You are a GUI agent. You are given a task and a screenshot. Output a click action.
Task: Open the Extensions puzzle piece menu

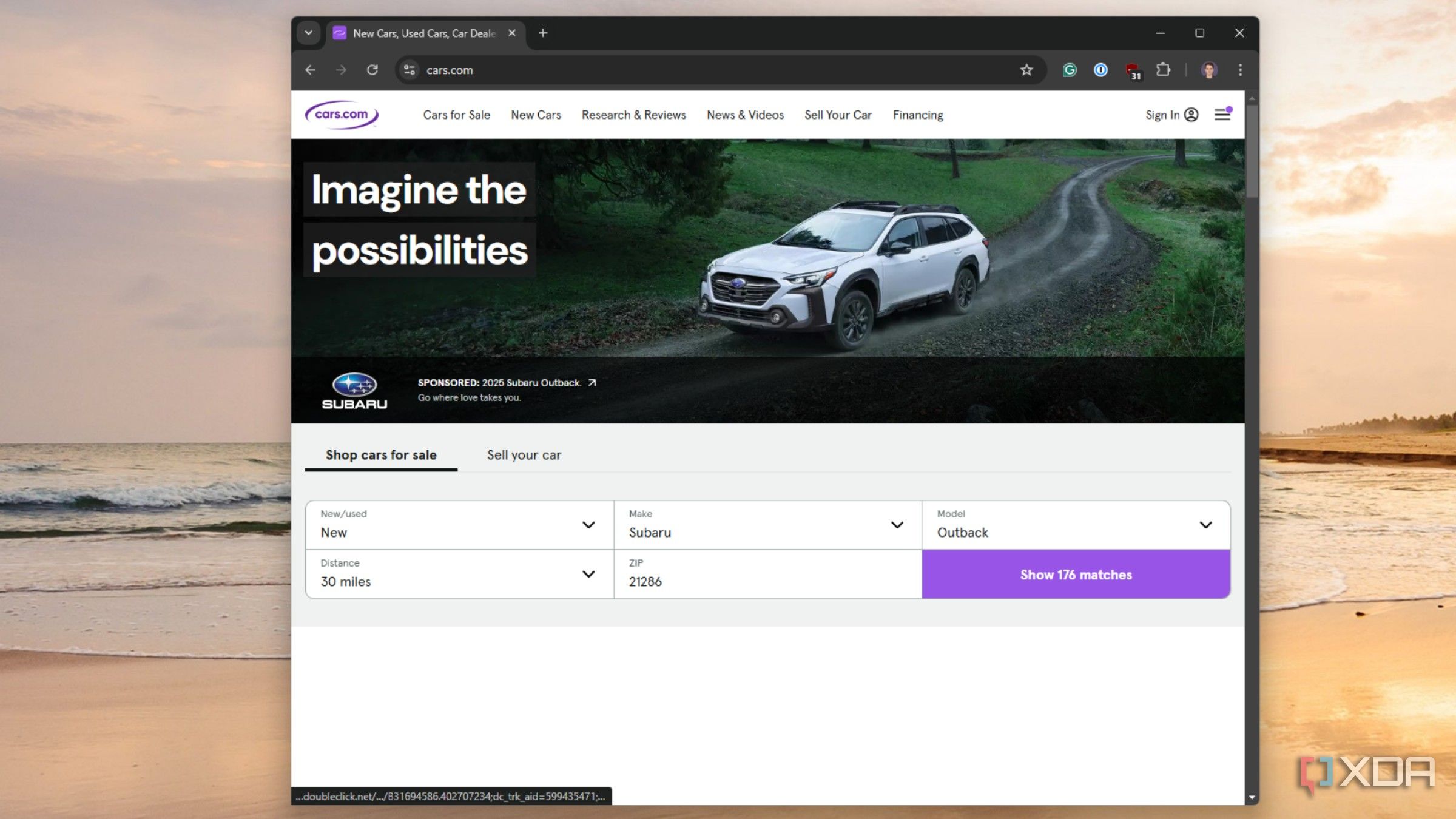1163,70
